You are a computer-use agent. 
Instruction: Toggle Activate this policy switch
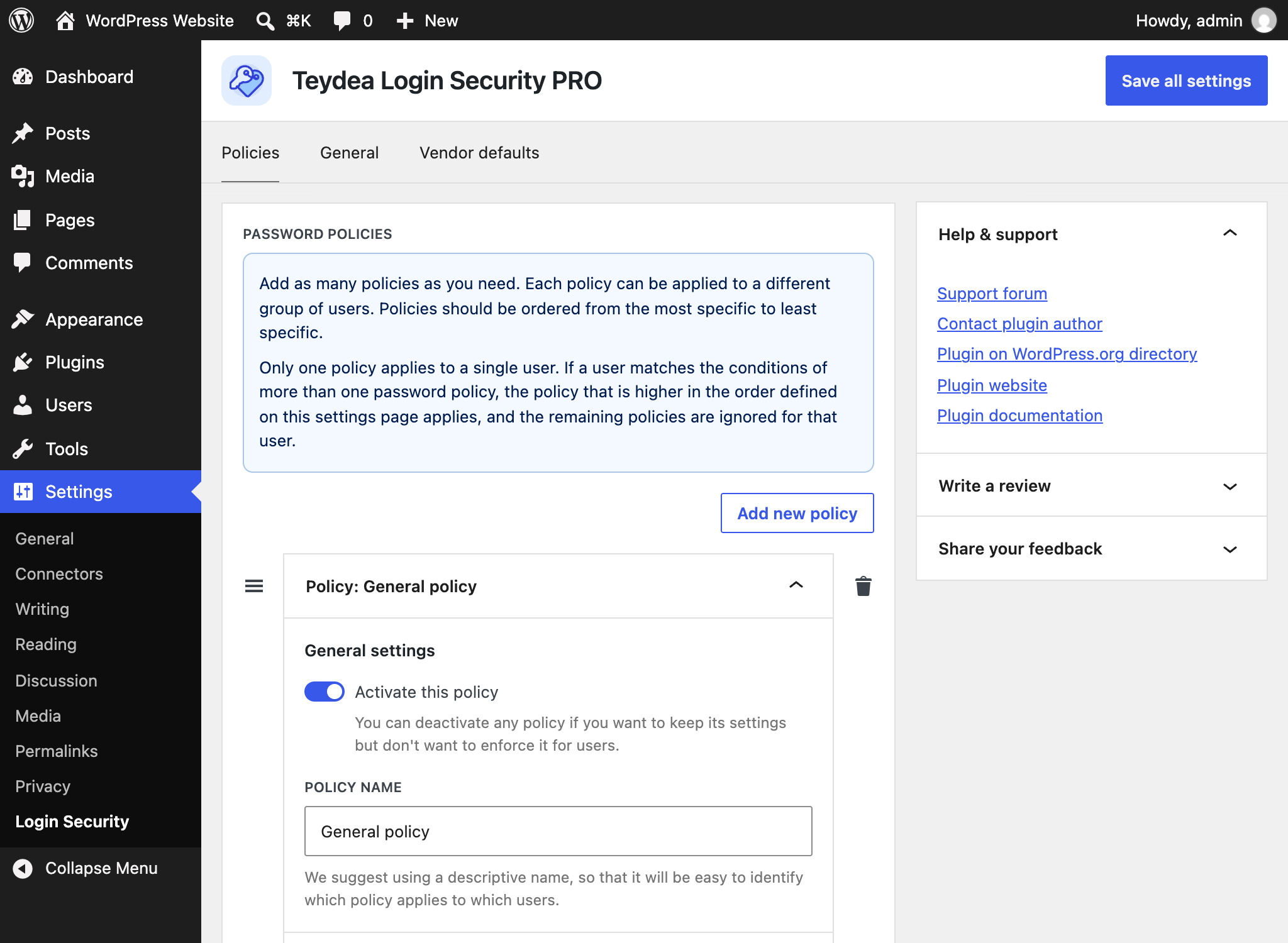pos(325,692)
